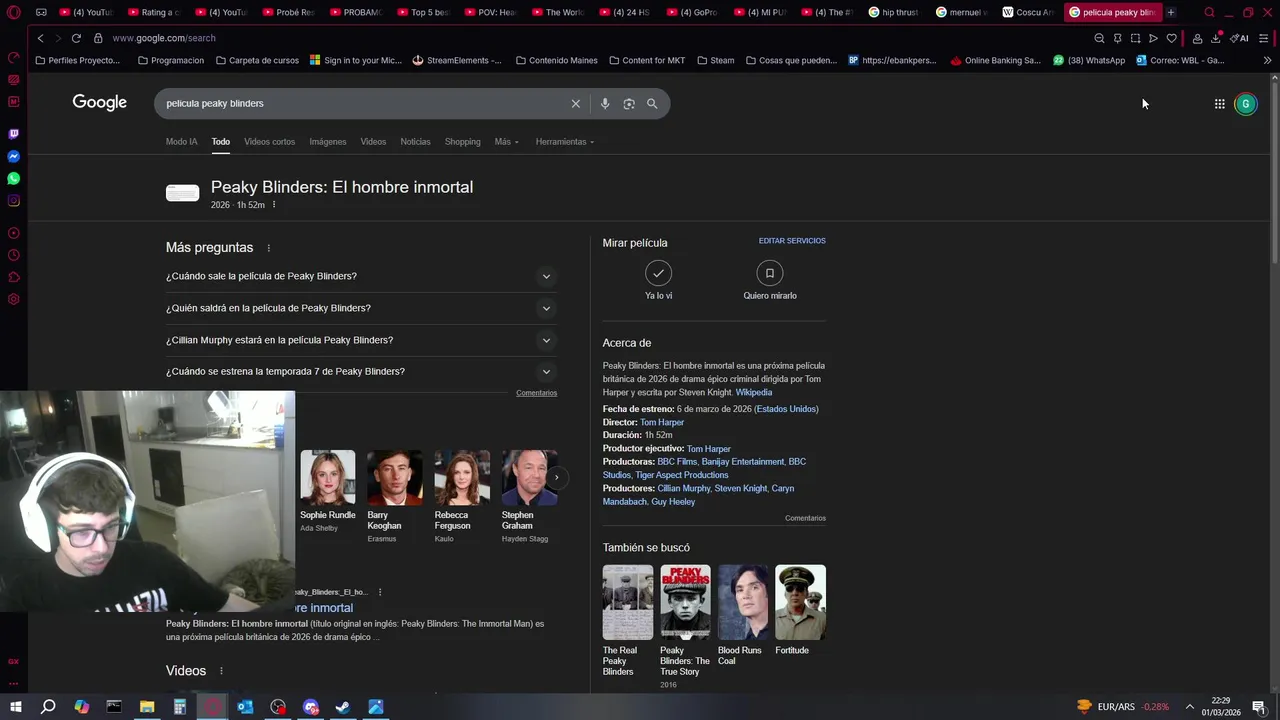Open the page zoom magnifier in address bar
Image resolution: width=1280 pixels, height=720 pixels.
click(x=1099, y=38)
